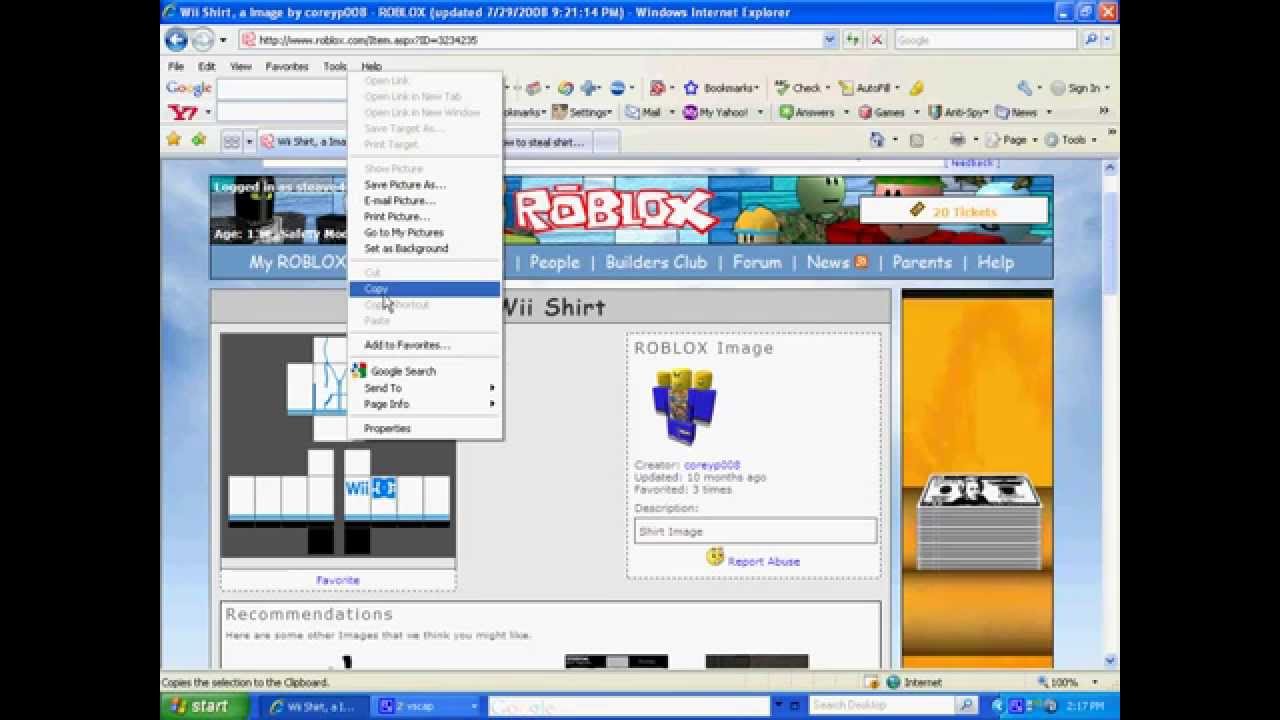This screenshot has height=720, width=1280.
Task: Click the ROBLOX avatar thumbnail image
Action: tap(684, 408)
